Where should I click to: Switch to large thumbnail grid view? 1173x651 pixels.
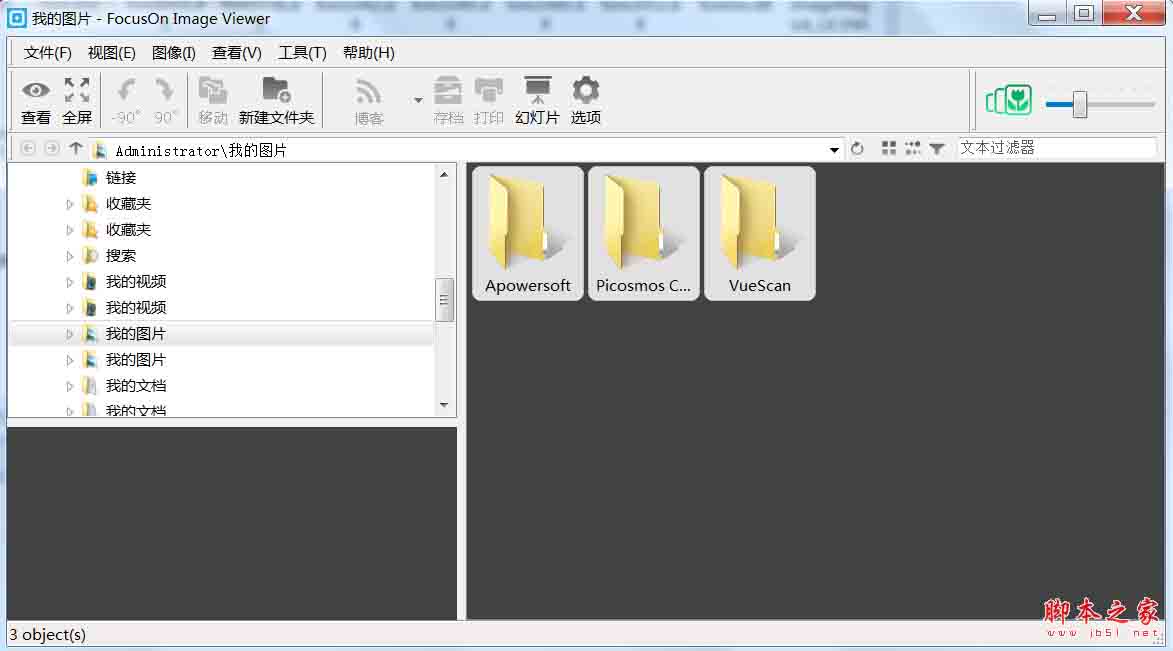pos(889,148)
